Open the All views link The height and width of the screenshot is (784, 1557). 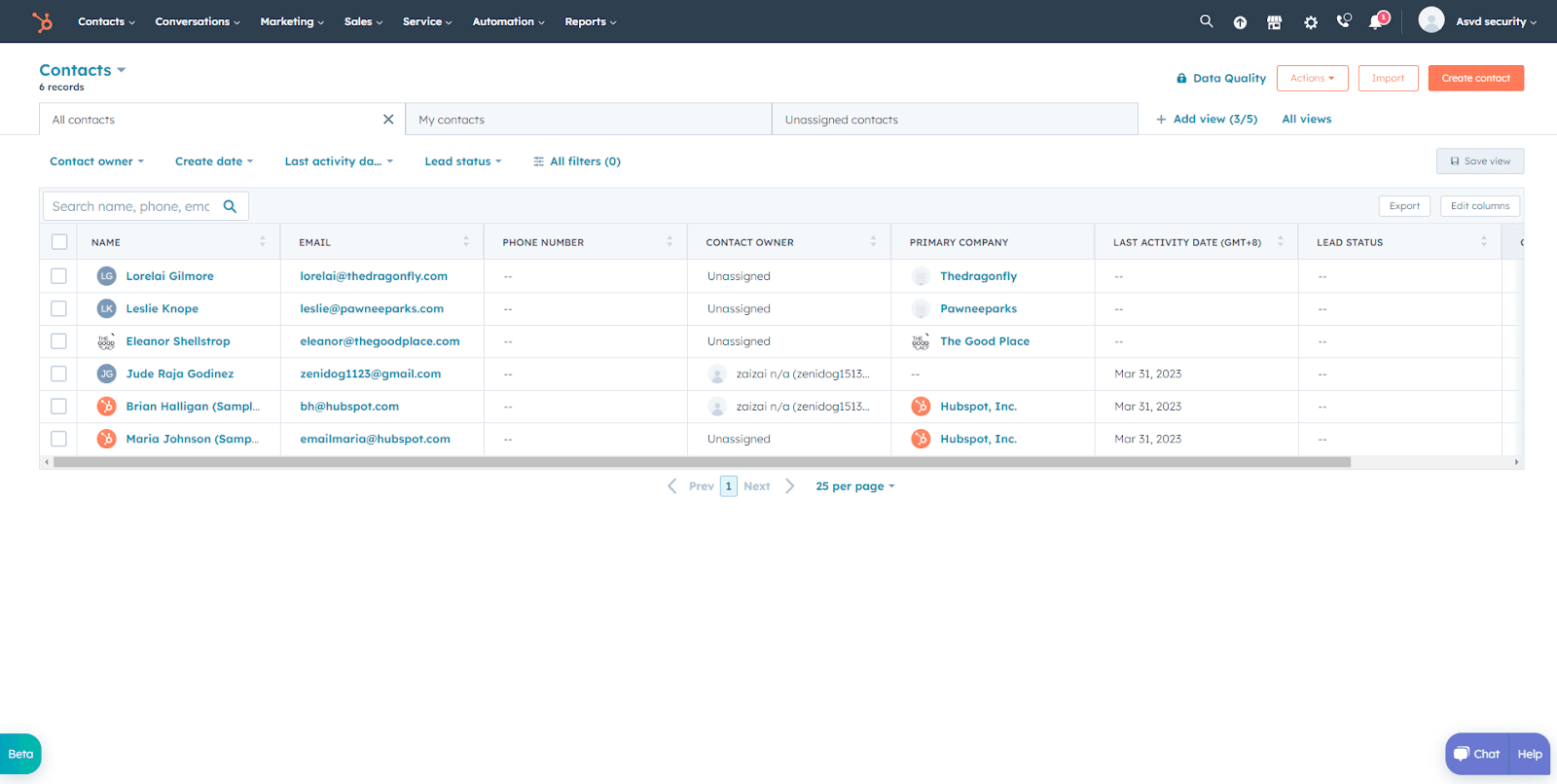1307,119
